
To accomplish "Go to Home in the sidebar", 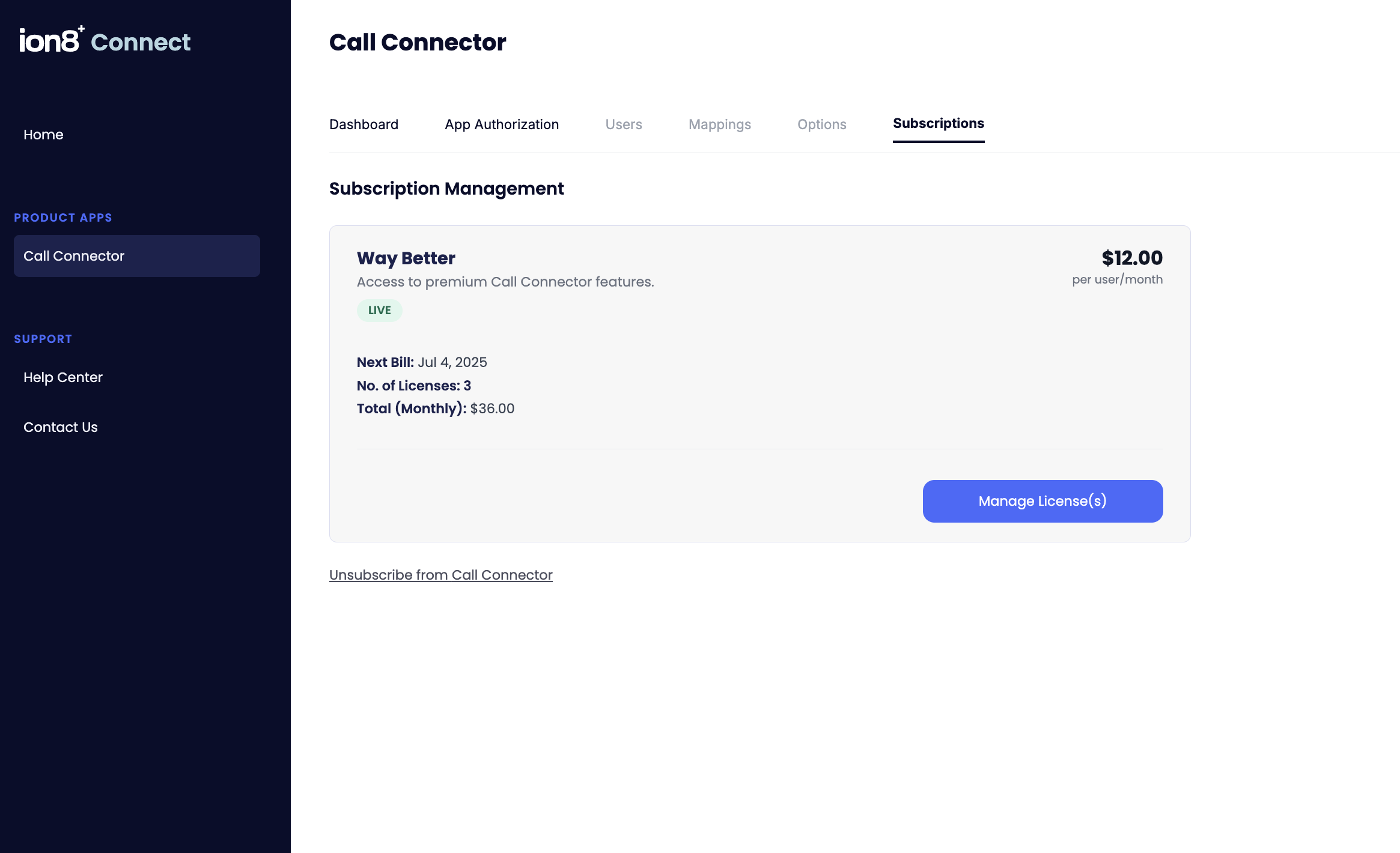I will click(x=43, y=135).
